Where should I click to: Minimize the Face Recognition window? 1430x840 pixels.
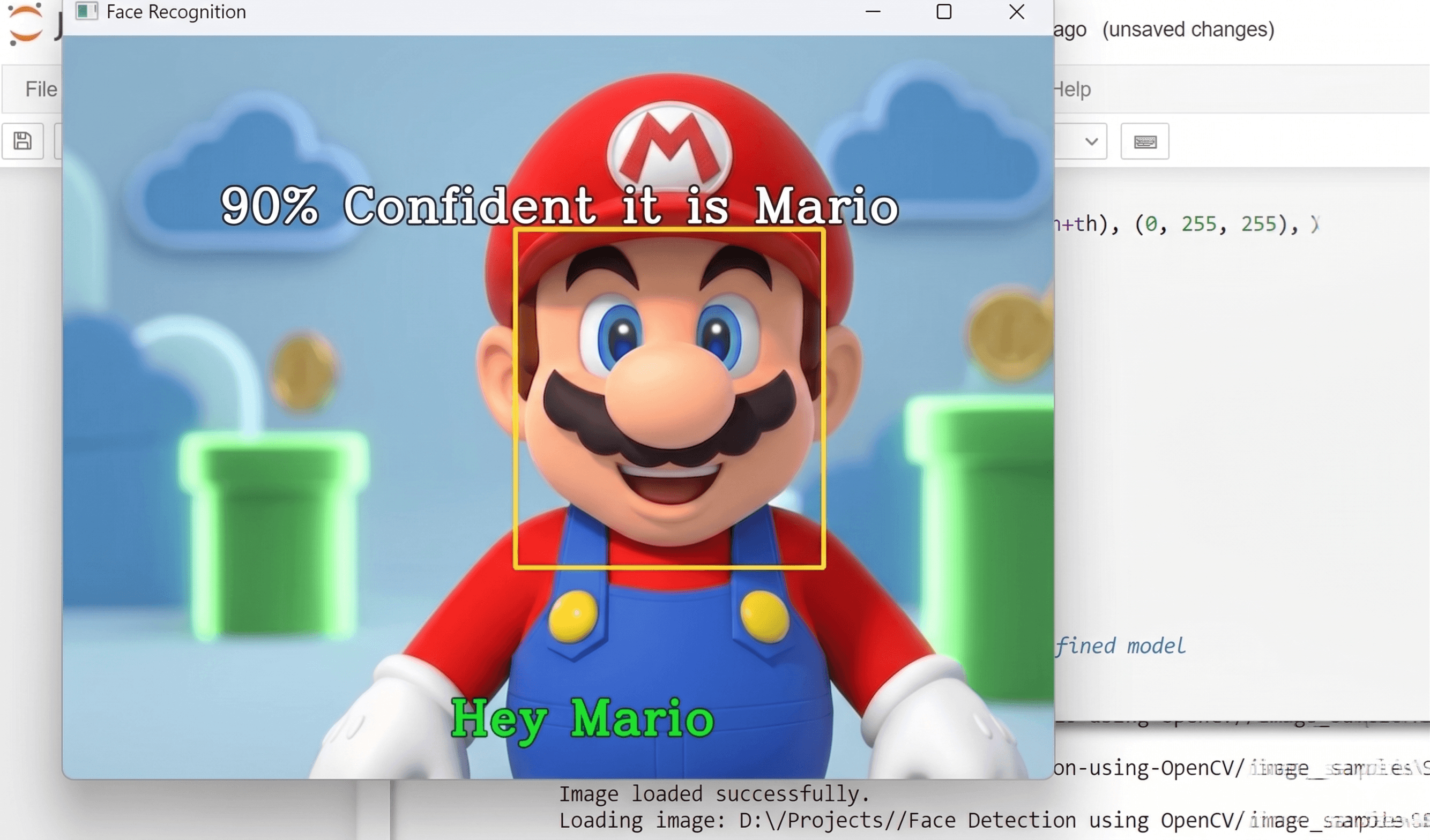(x=873, y=11)
